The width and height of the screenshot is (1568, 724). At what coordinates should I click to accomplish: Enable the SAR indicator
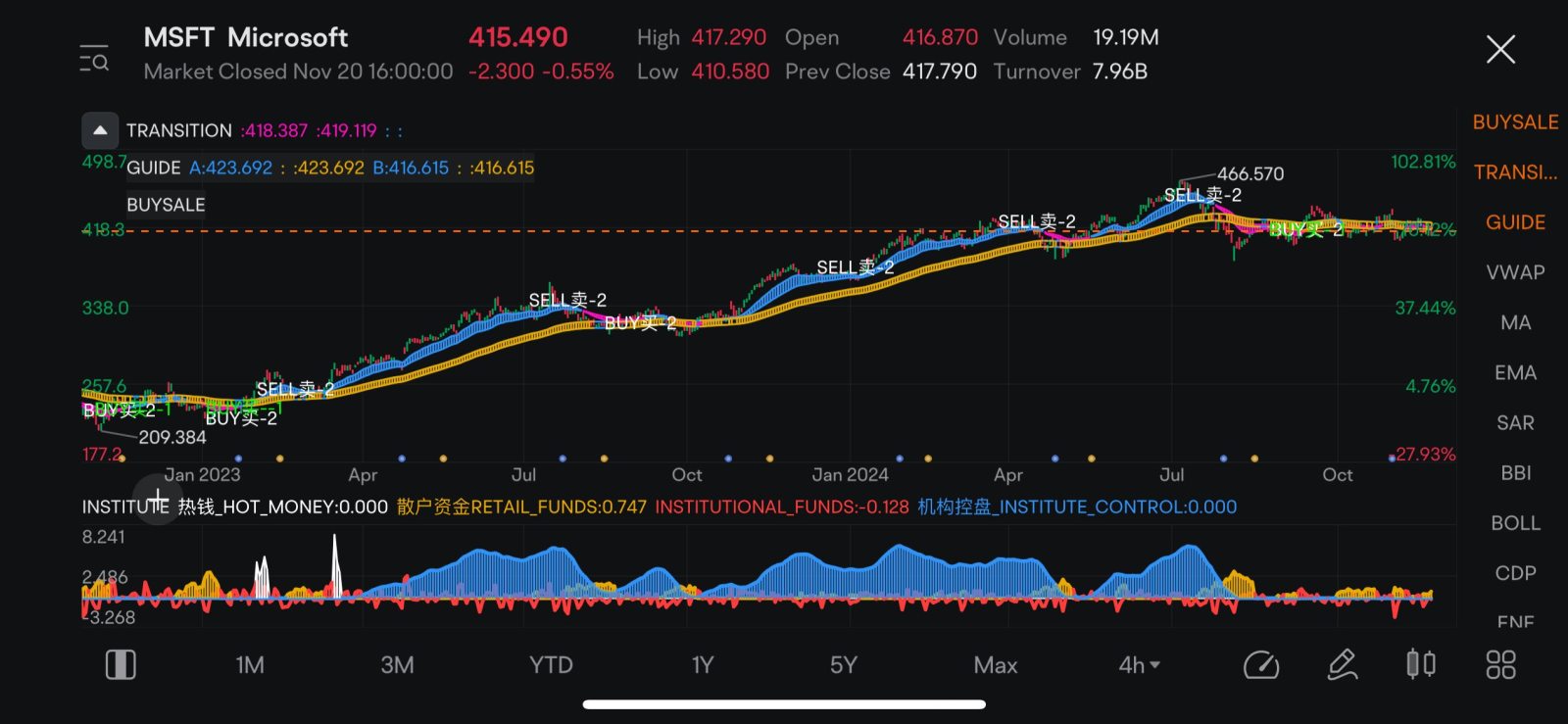(x=1515, y=422)
